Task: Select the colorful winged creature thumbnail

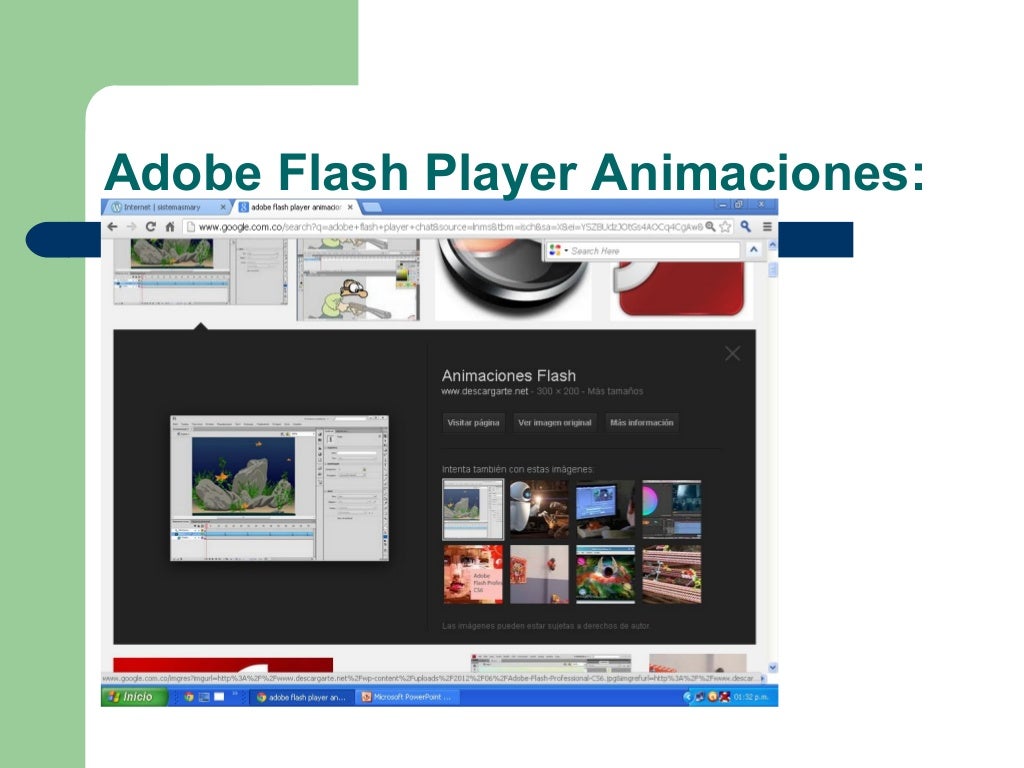Action: 605,574
